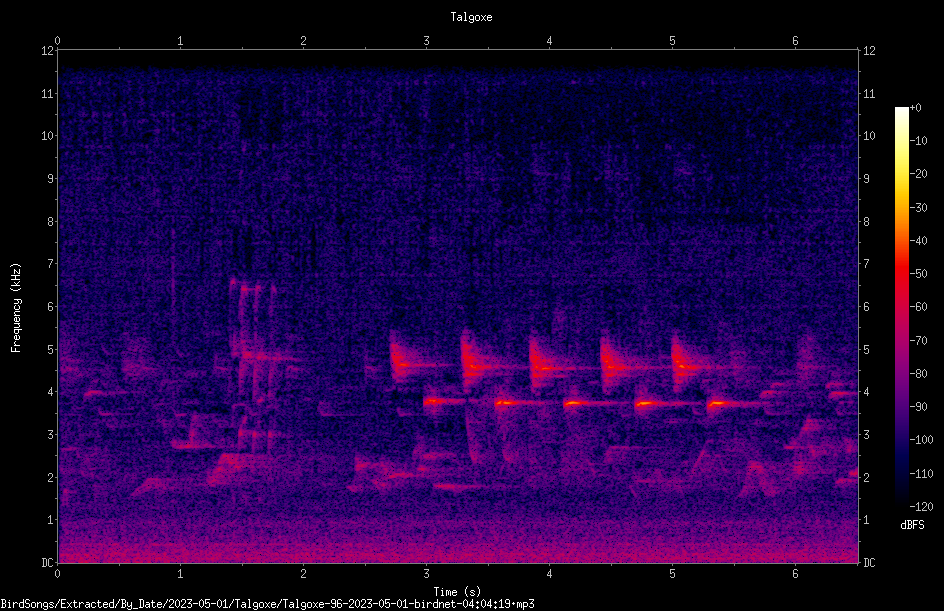Viewport: 944px width, 611px height.
Task: Click the vertical burst near 1.5 seconds
Action: click(252, 364)
